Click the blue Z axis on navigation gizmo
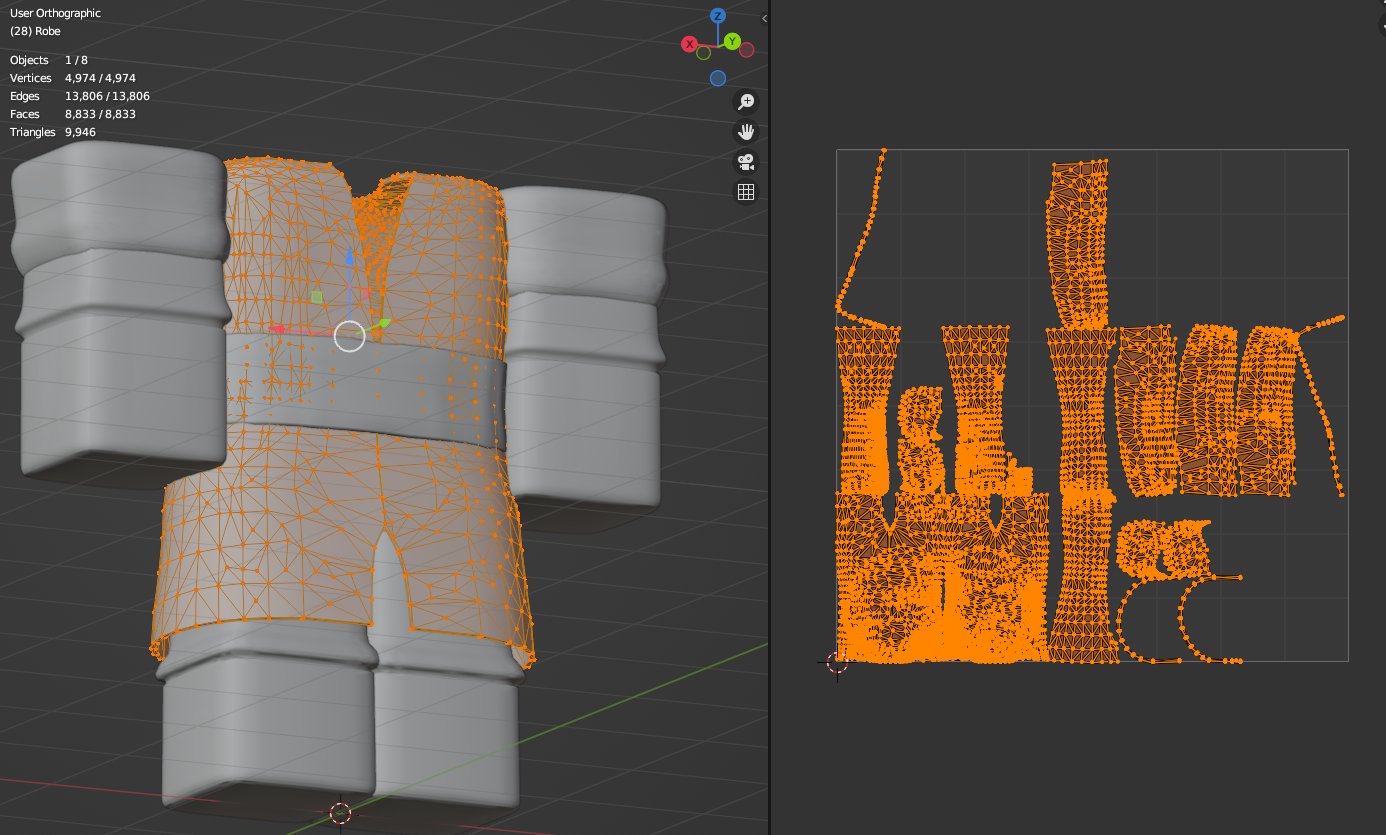This screenshot has width=1386, height=835. pos(717,15)
